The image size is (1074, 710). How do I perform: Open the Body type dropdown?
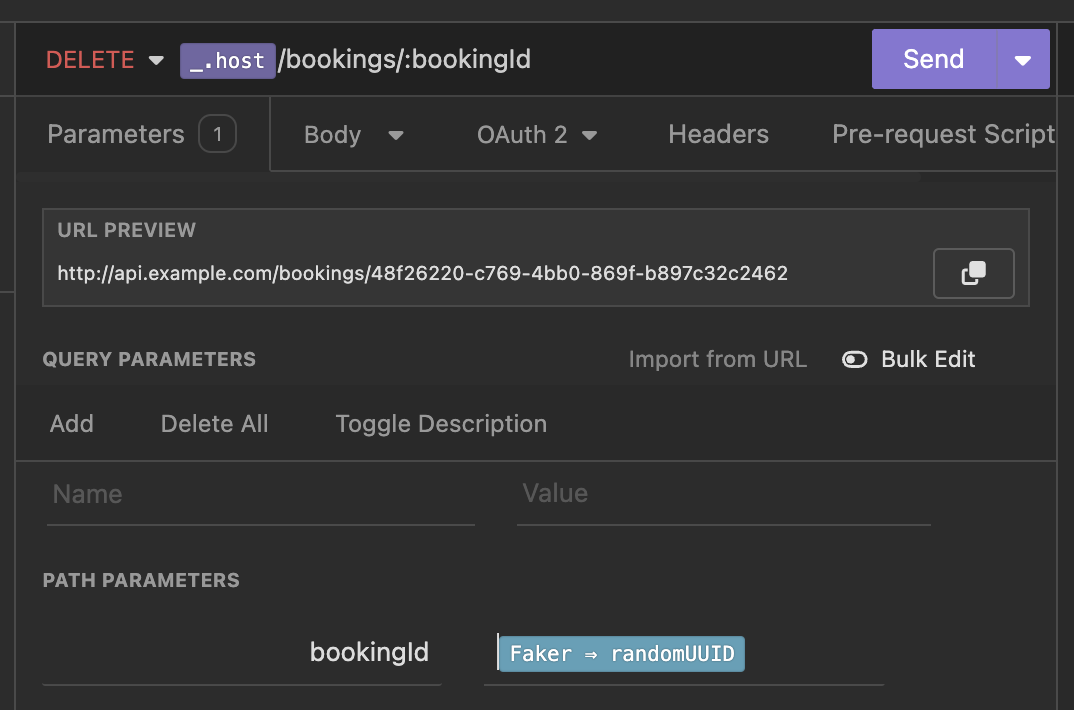pos(353,135)
